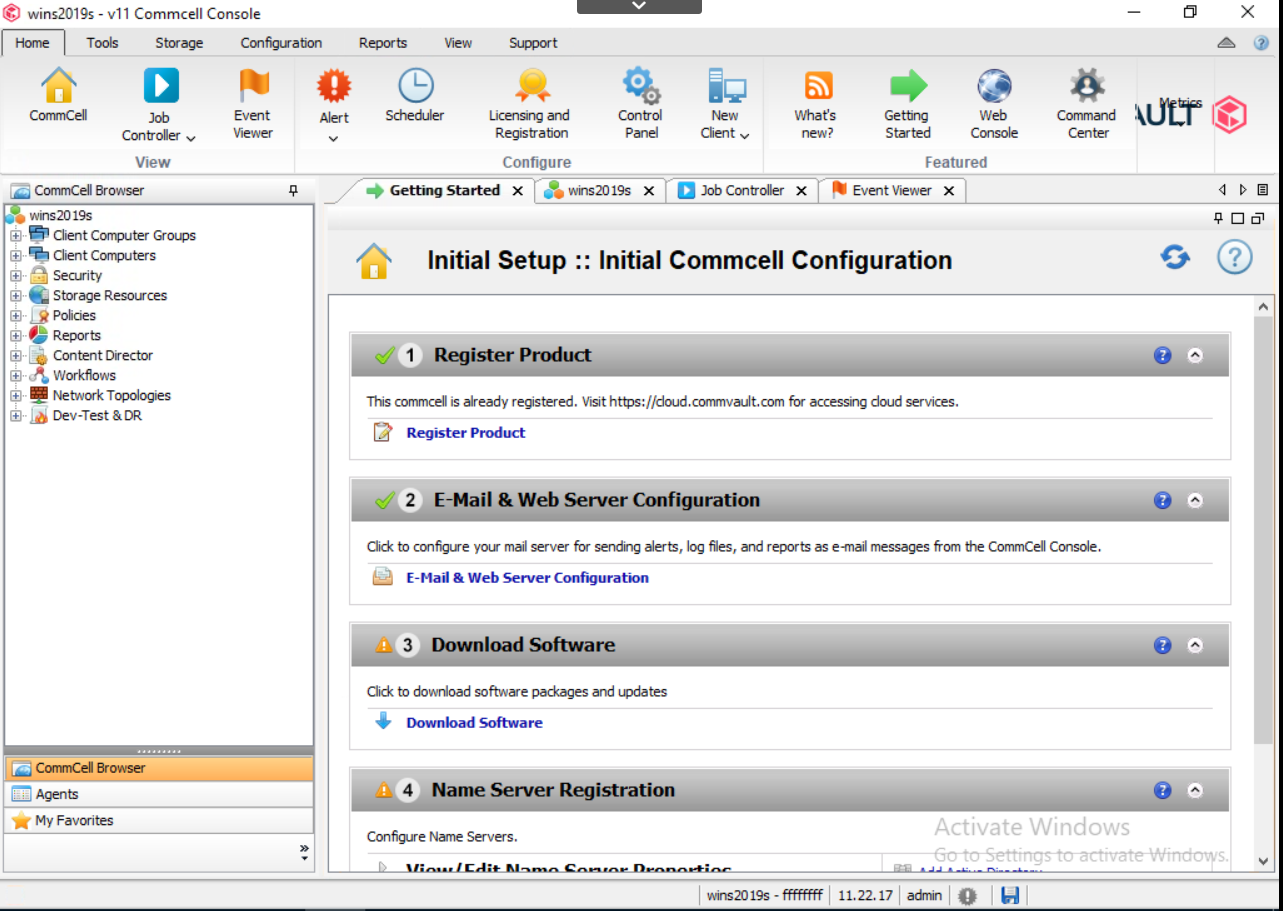The image size is (1283, 911).
Task: Click the ribbon help icon at top right
Action: (x=1261, y=43)
